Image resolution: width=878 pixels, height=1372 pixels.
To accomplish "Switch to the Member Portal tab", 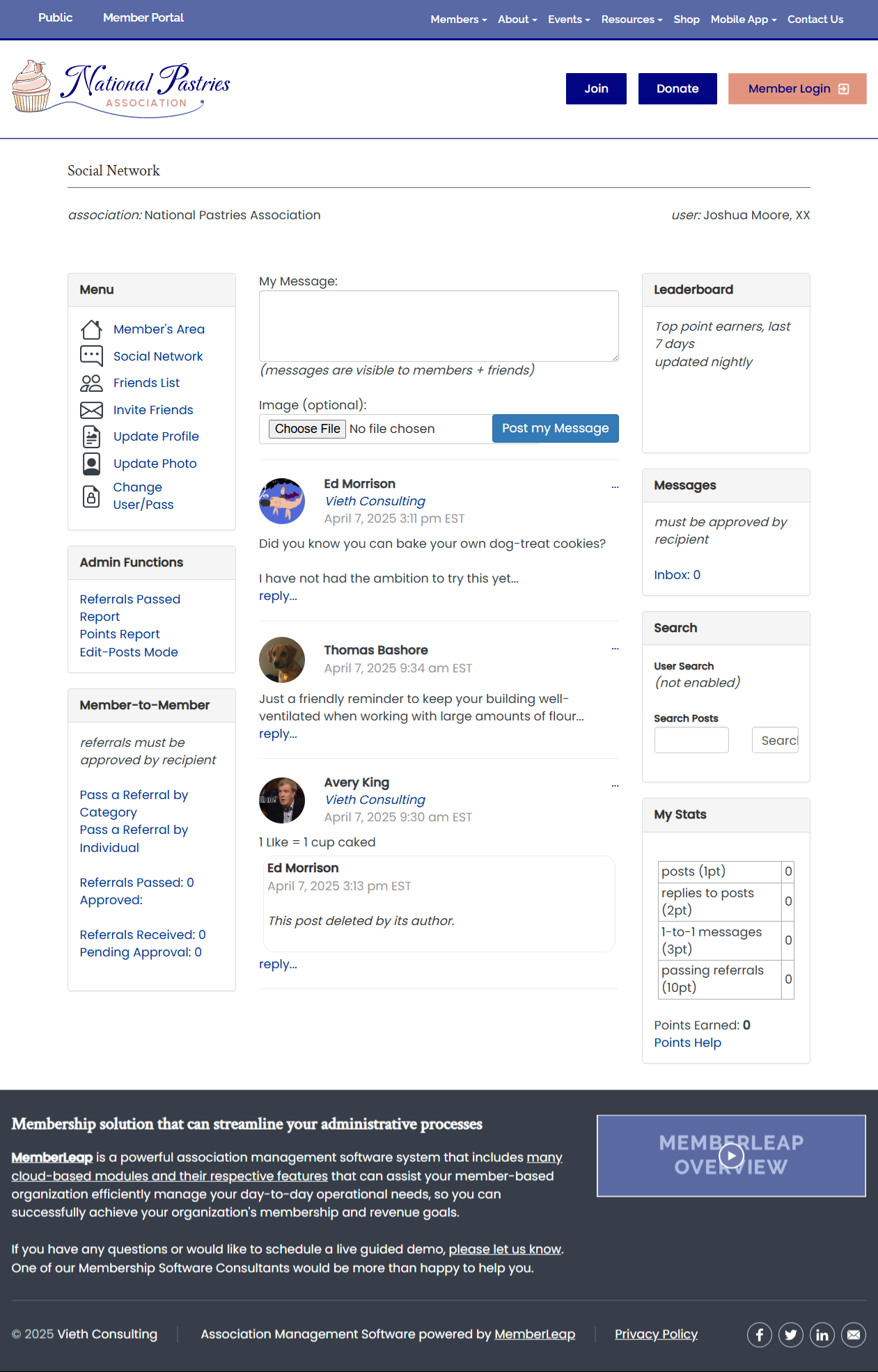I will click(143, 18).
